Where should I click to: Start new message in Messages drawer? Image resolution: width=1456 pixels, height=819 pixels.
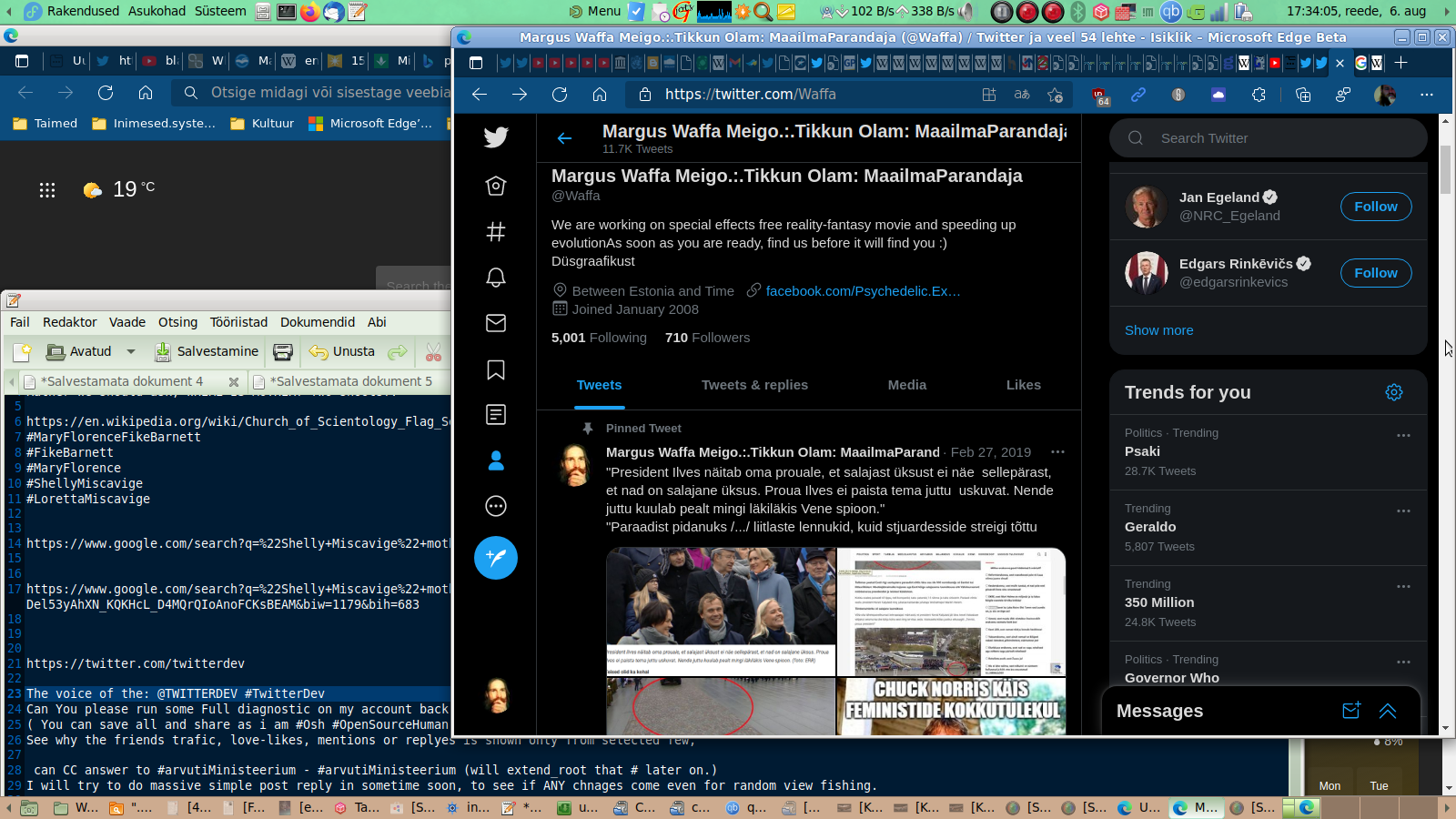[1351, 711]
